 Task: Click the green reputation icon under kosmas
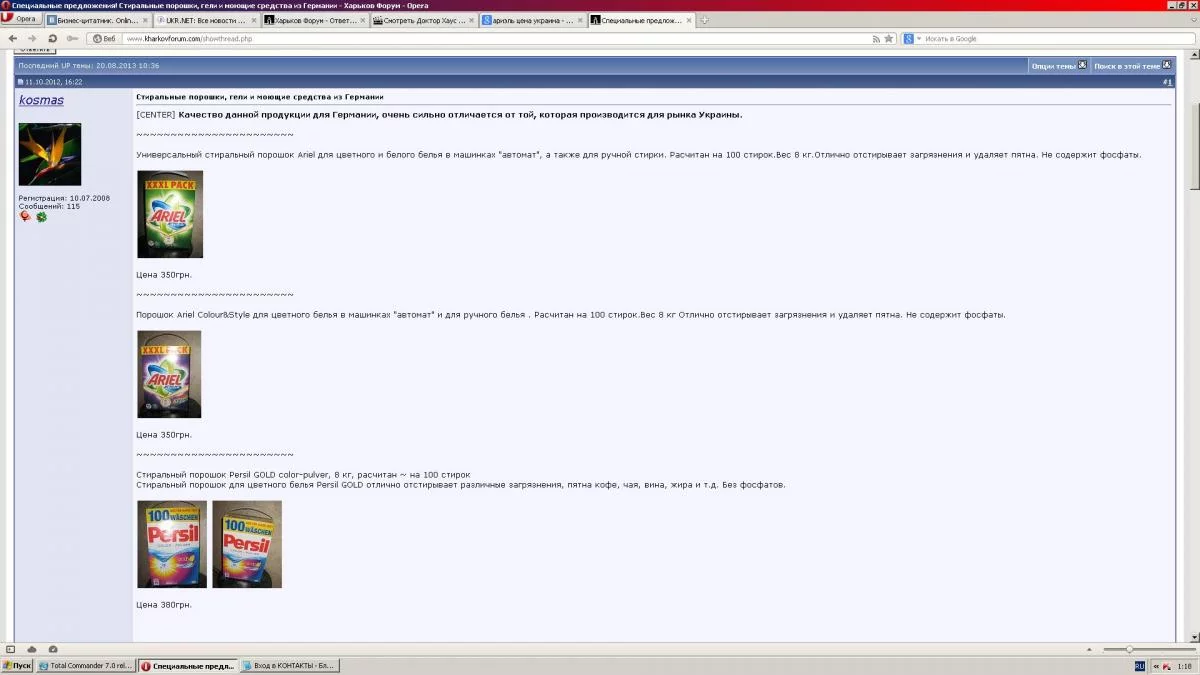[x=42, y=216]
